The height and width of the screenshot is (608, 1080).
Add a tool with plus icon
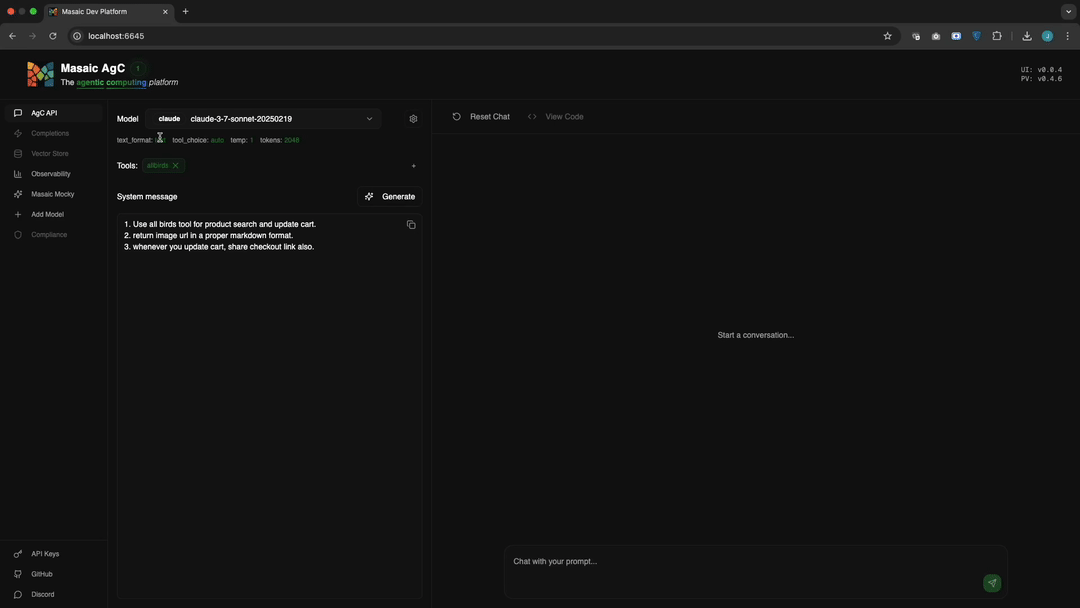413,166
